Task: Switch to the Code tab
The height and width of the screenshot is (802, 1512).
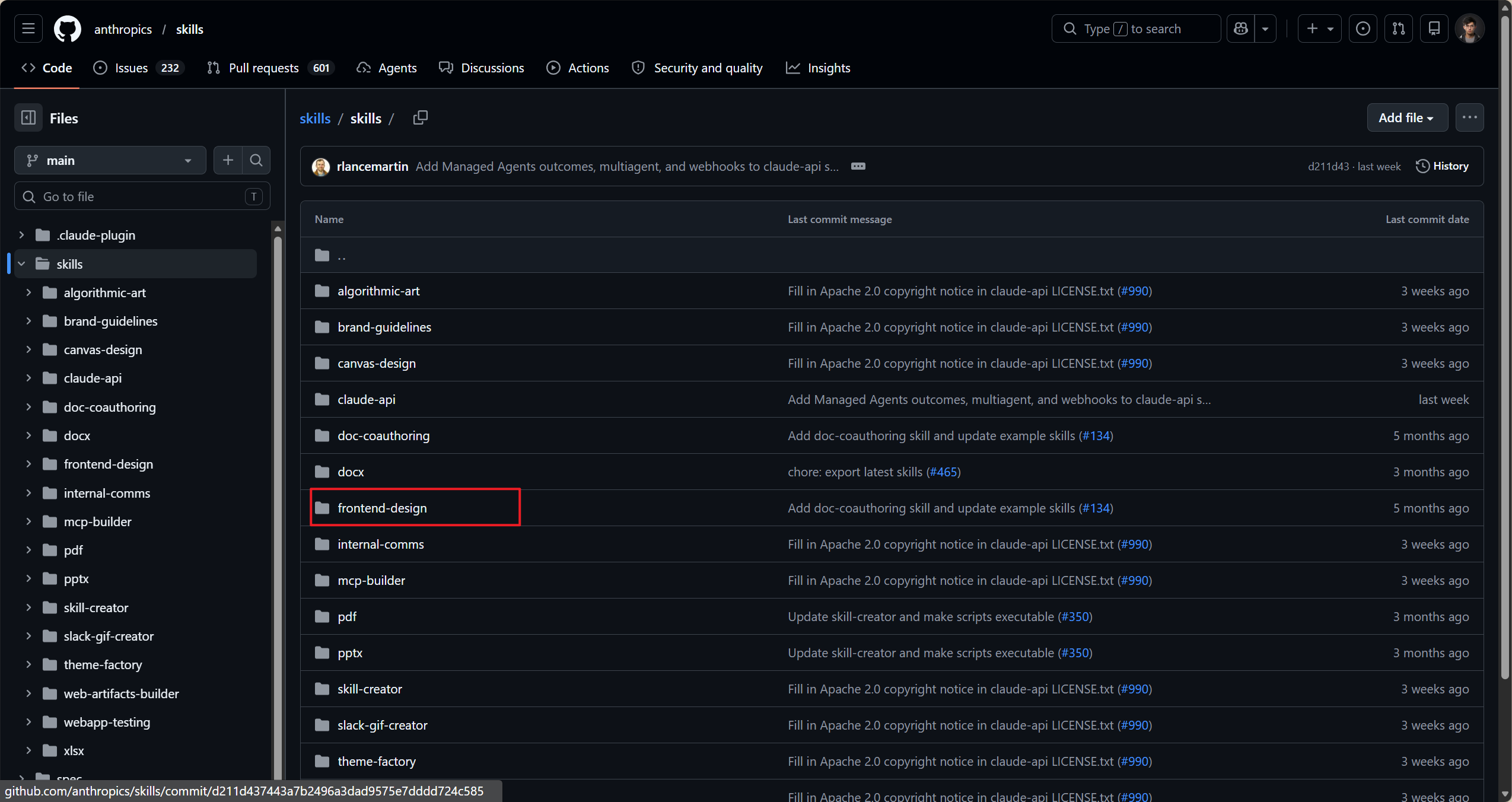Action: click(x=47, y=68)
